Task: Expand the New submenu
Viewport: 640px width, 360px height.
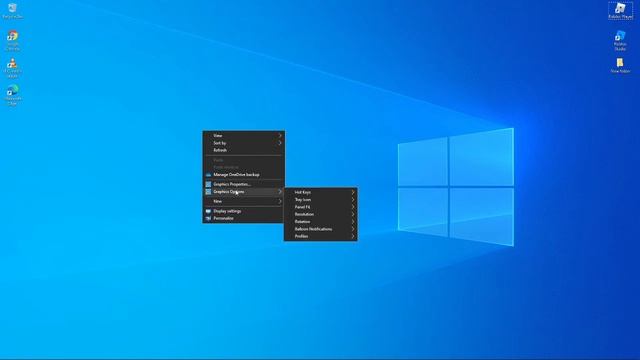Action: tap(244, 201)
